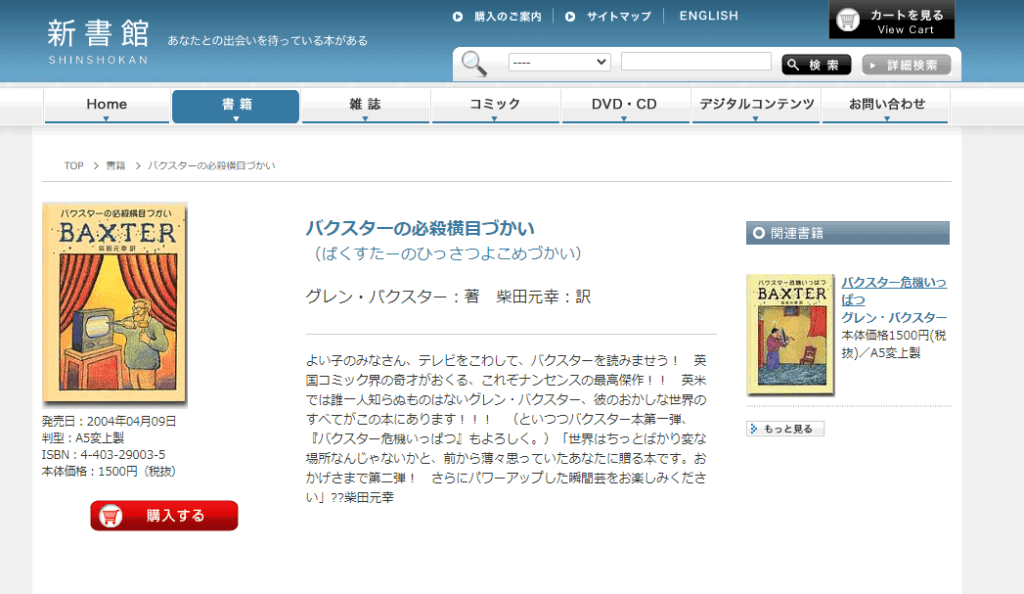Switch to the ENGLISH site version

pyautogui.click(x=708, y=16)
